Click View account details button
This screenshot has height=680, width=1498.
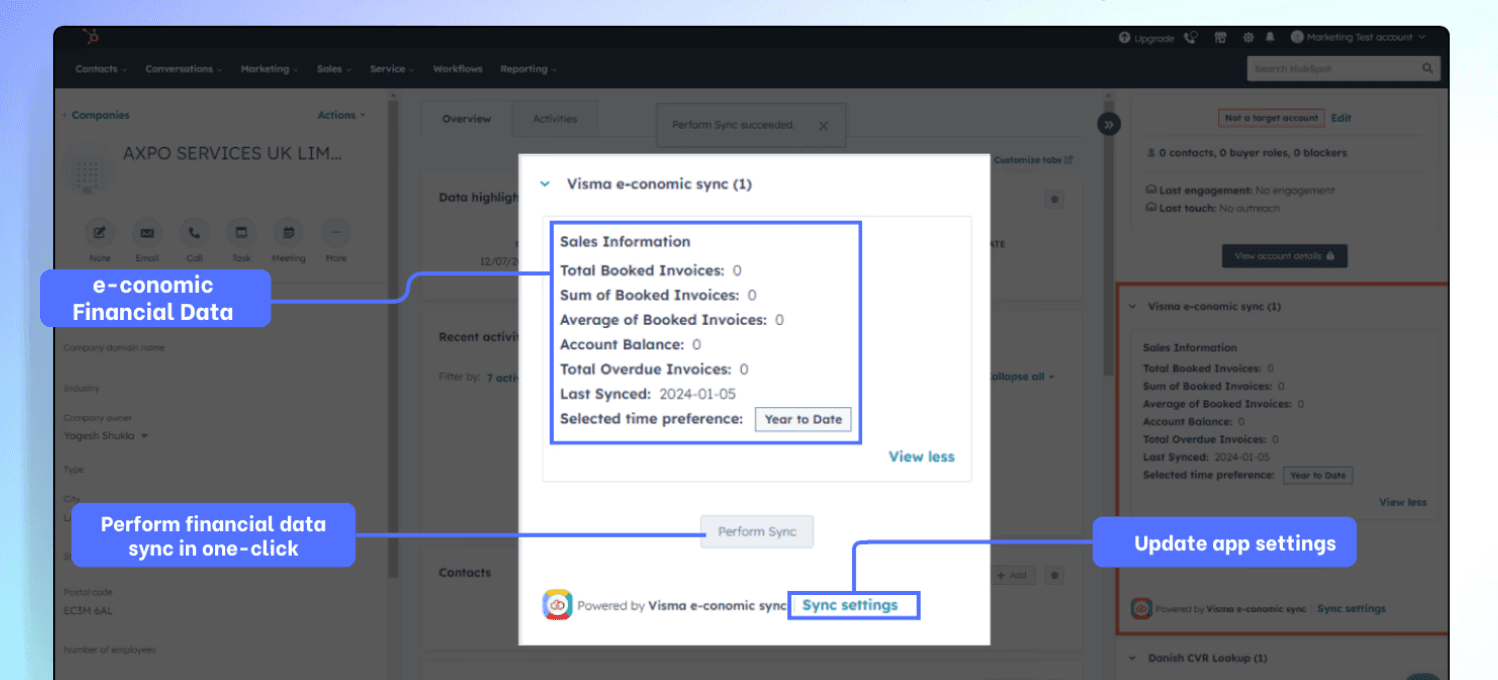coord(1284,256)
